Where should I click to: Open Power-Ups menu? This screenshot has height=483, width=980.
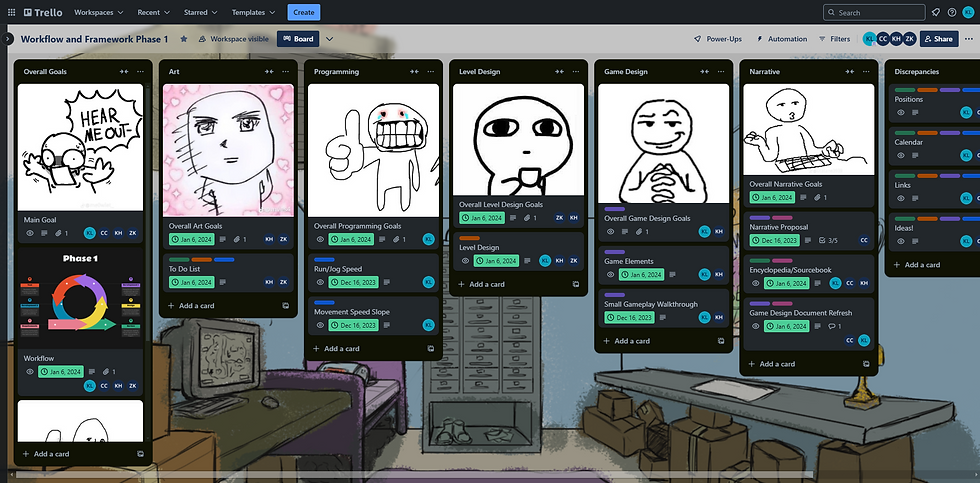pos(718,39)
